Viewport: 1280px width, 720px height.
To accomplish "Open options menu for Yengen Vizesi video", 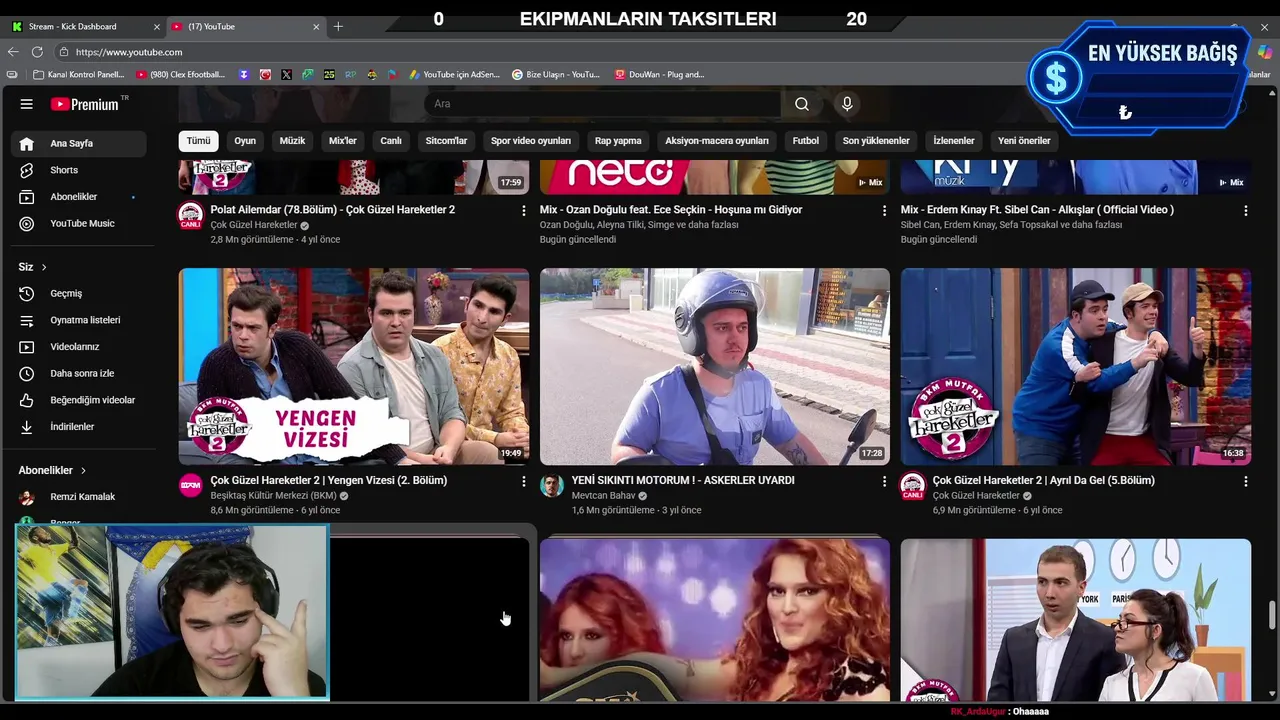I will (x=523, y=481).
